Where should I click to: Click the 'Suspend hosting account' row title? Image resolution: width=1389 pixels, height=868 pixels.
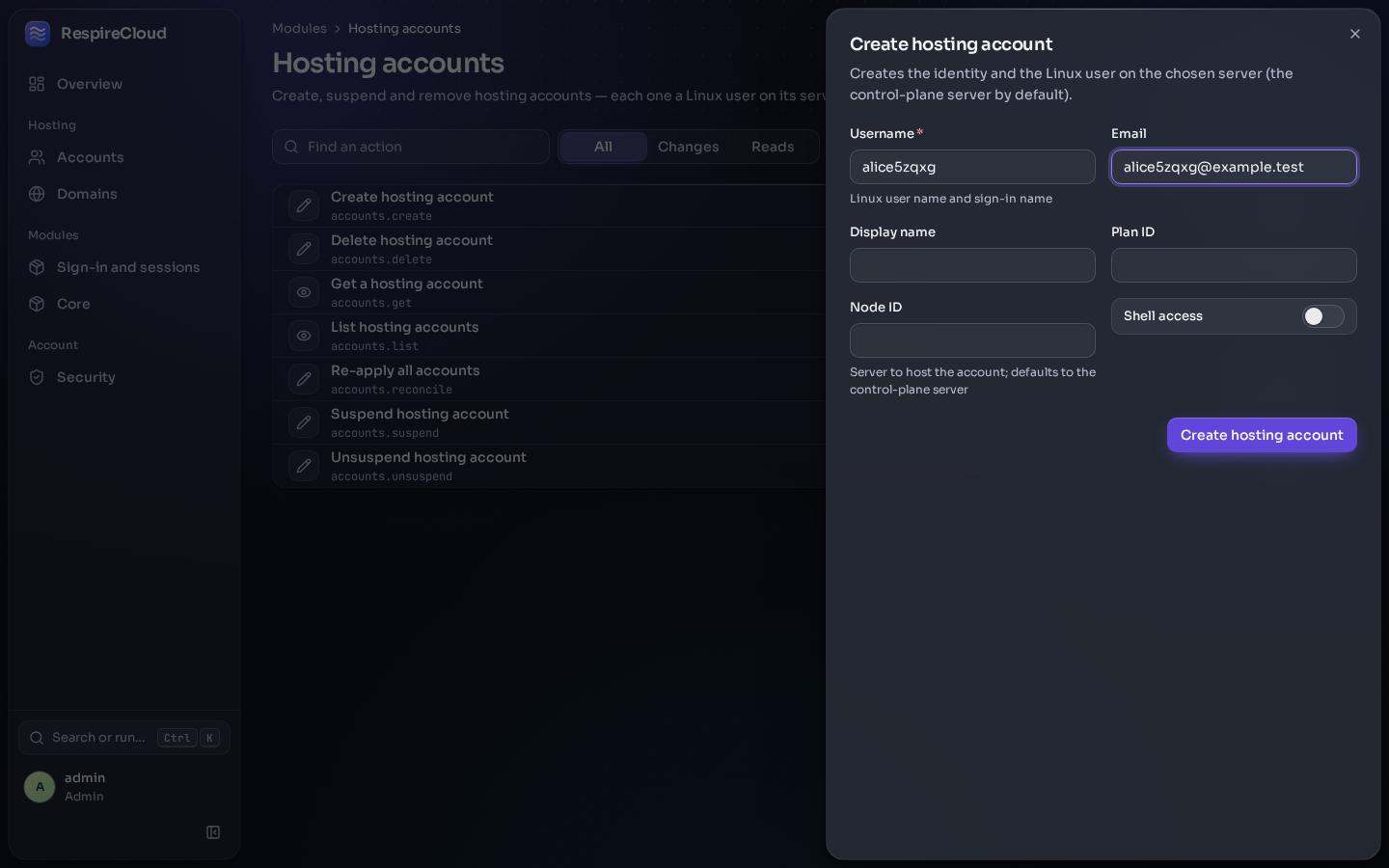[420, 414]
